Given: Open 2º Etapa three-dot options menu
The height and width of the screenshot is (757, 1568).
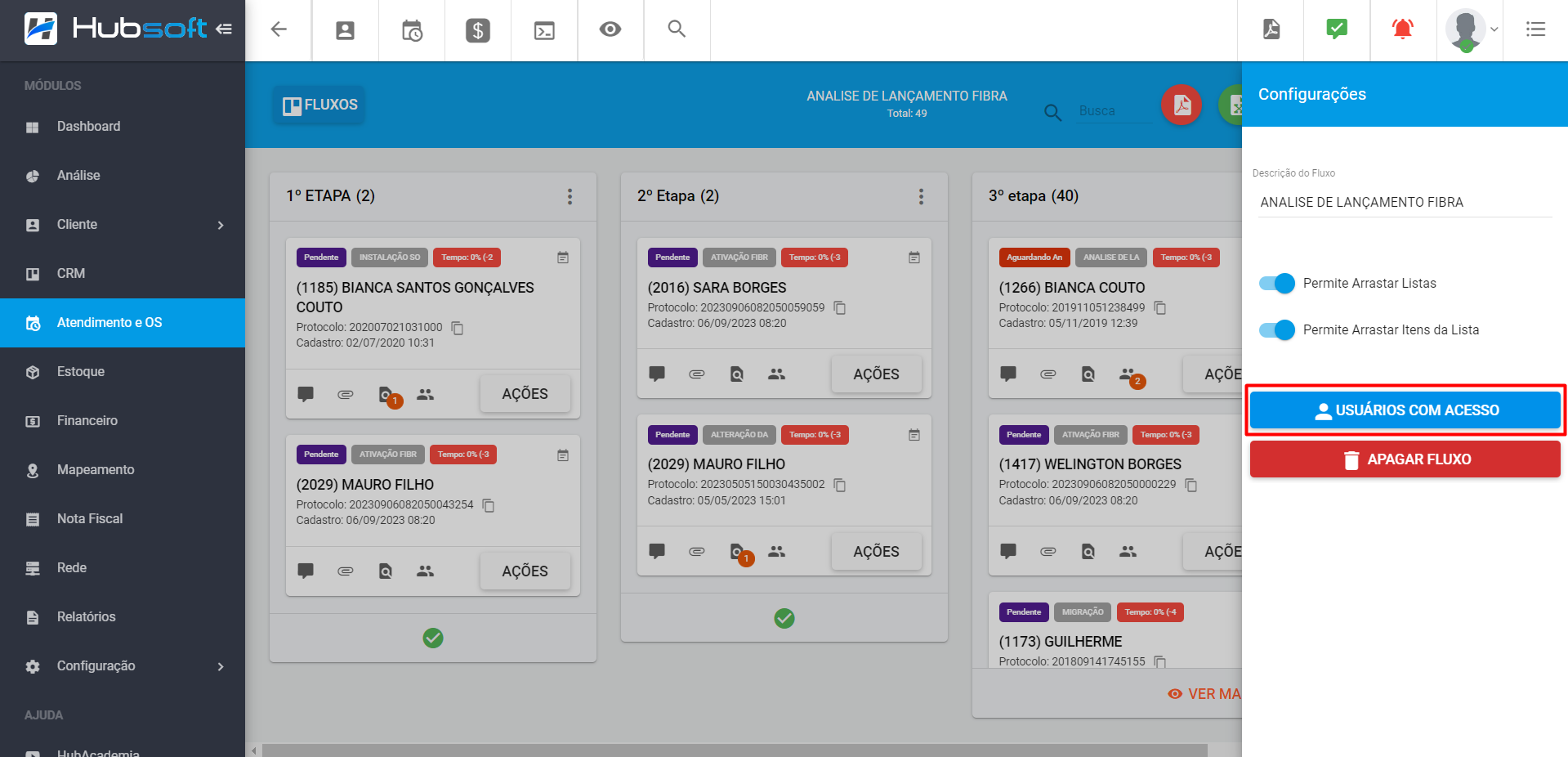Looking at the screenshot, I should point(921,196).
